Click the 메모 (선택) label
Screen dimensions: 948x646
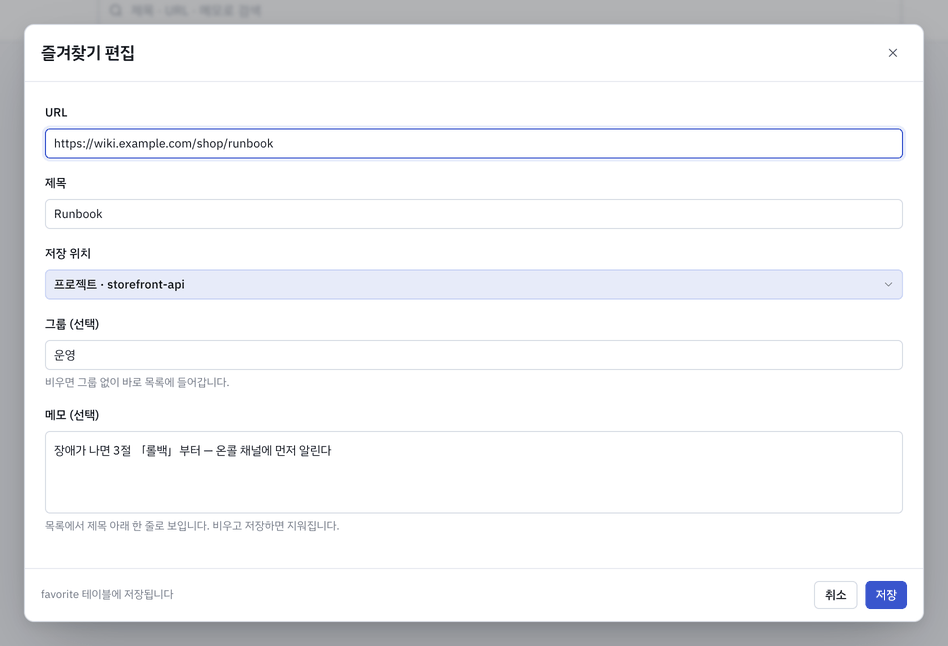click(x=72, y=415)
